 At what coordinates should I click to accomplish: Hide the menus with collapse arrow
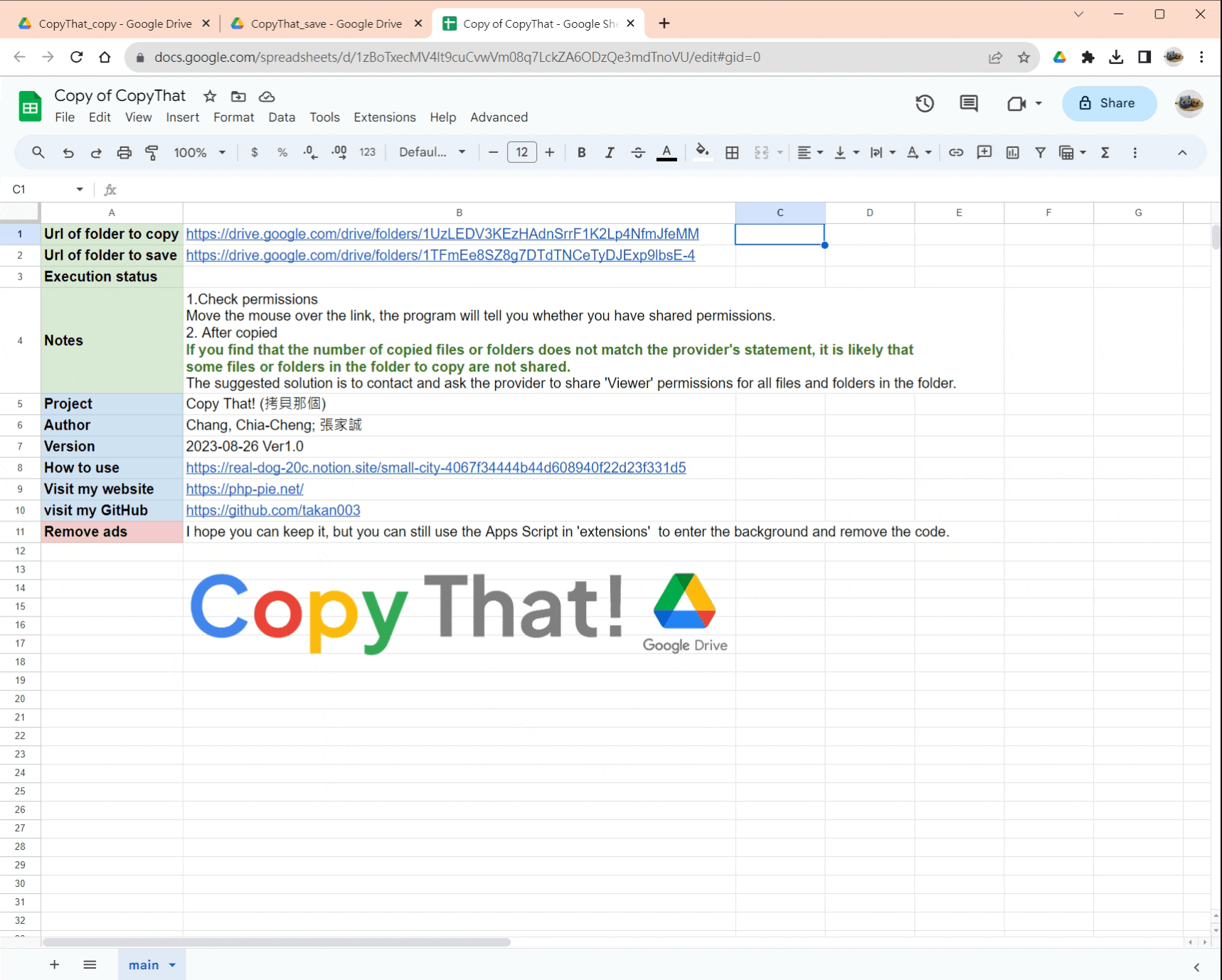pyautogui.click(x=1182, y=152)
